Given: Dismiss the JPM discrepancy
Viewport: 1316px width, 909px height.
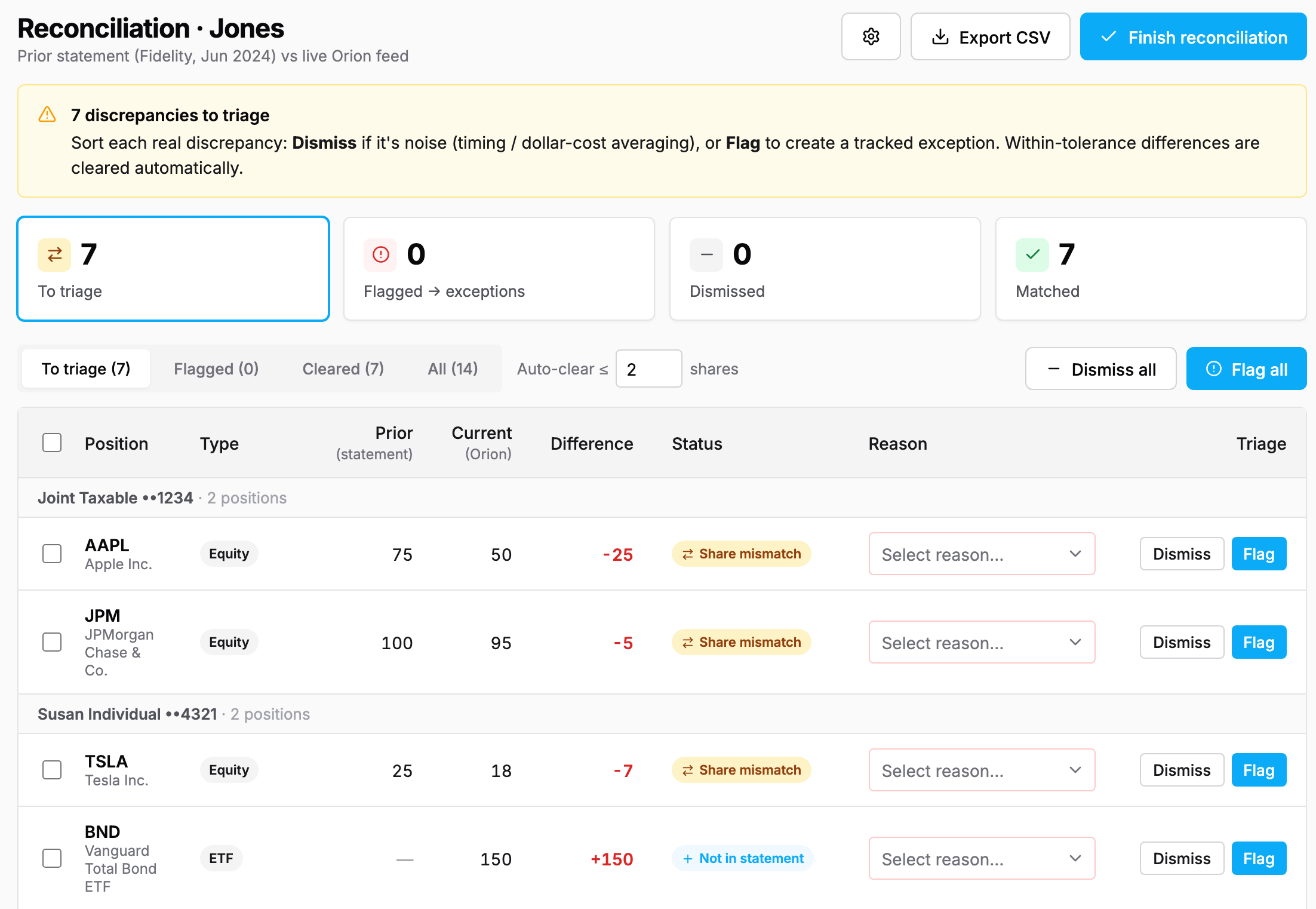Looking at the screenshot, I should pos(1182,643).
